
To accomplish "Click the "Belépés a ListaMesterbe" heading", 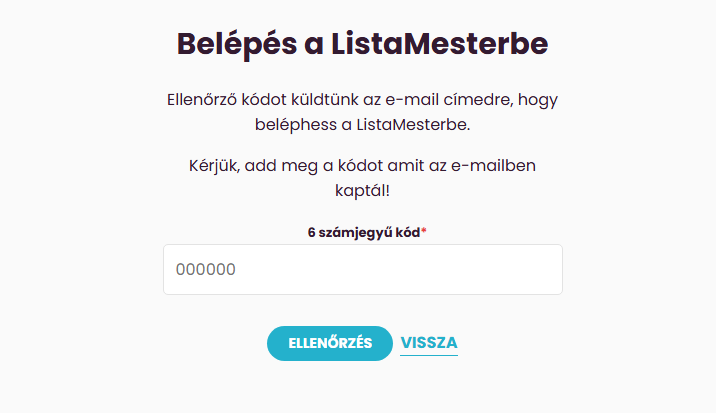I will click(362, 45).
